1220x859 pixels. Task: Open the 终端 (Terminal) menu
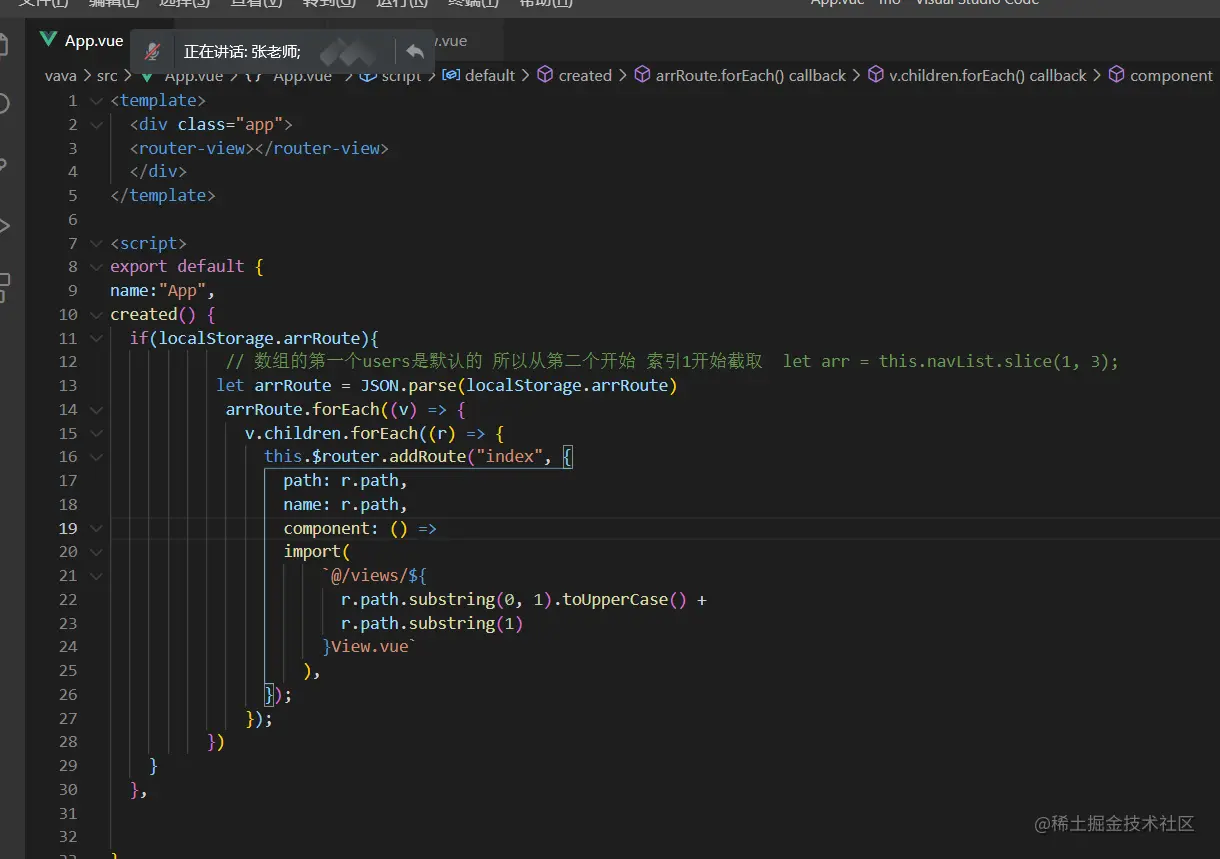tap(473, 3)
